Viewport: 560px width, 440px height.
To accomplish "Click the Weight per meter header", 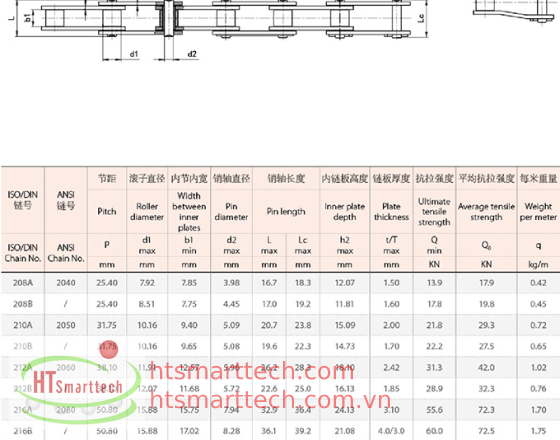I will pyautogui.click(x=538, y=211).
